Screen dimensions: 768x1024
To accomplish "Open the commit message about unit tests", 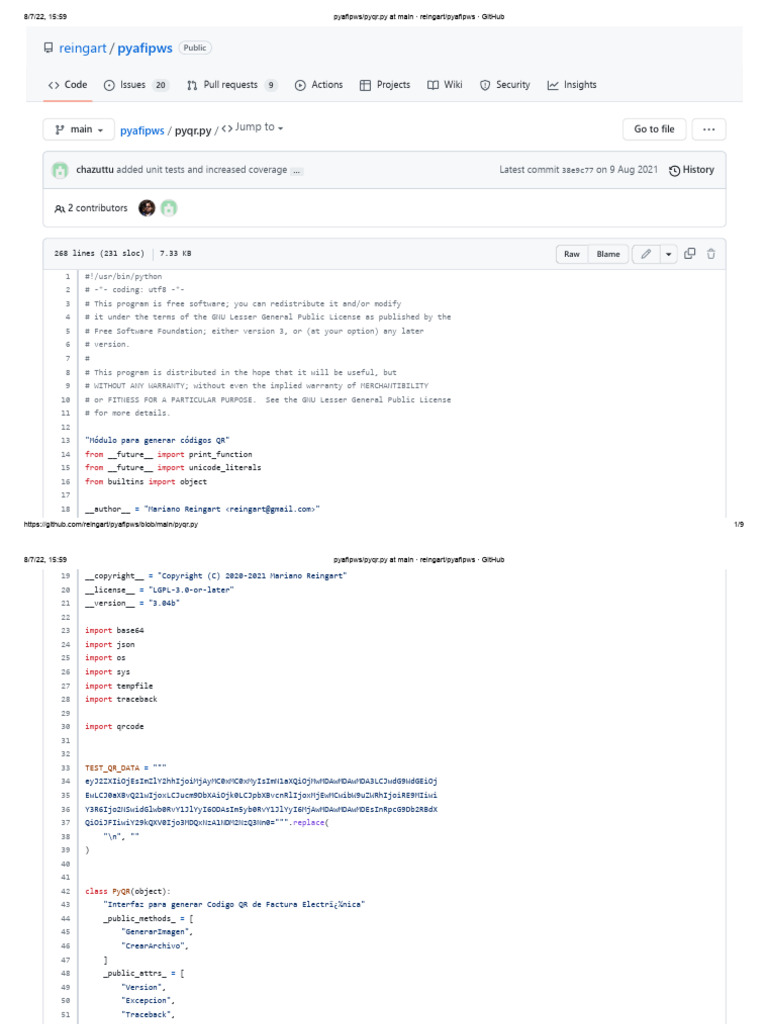I will click(x=202, y=170).
